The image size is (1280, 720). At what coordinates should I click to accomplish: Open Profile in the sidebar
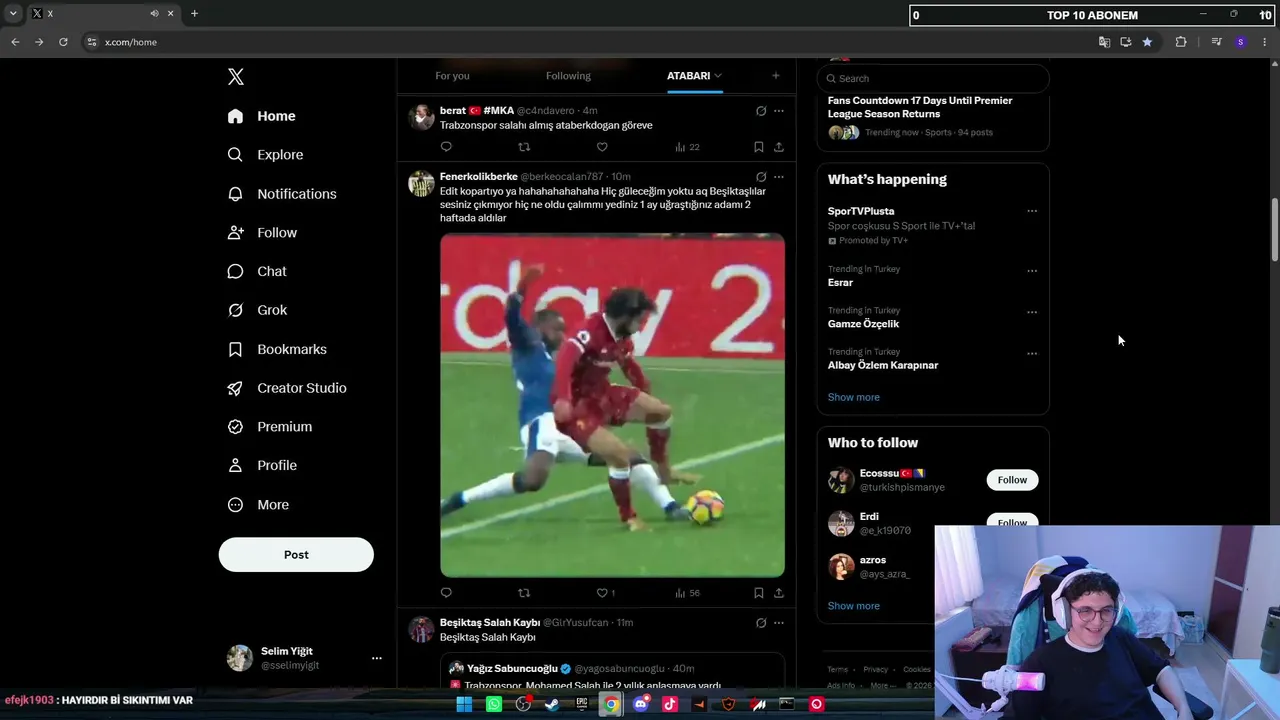(x=262, y=466)
